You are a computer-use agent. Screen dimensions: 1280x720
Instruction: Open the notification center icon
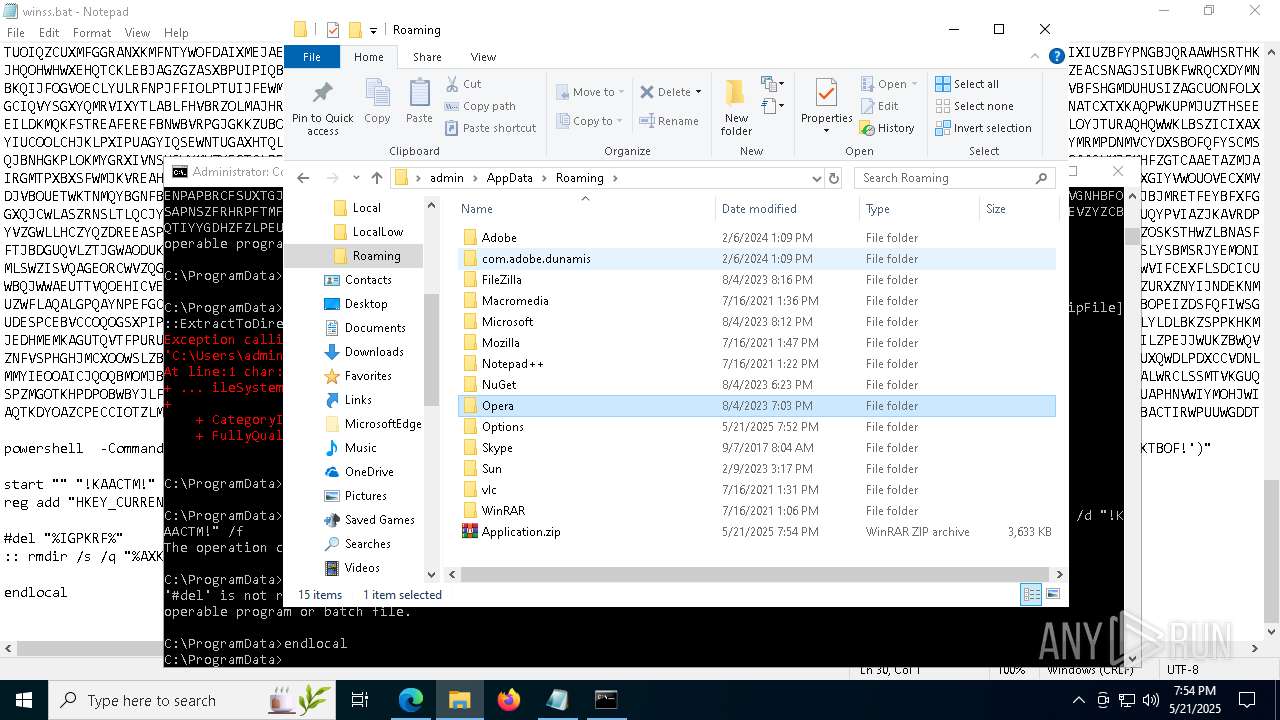[x=1247, y=700]
